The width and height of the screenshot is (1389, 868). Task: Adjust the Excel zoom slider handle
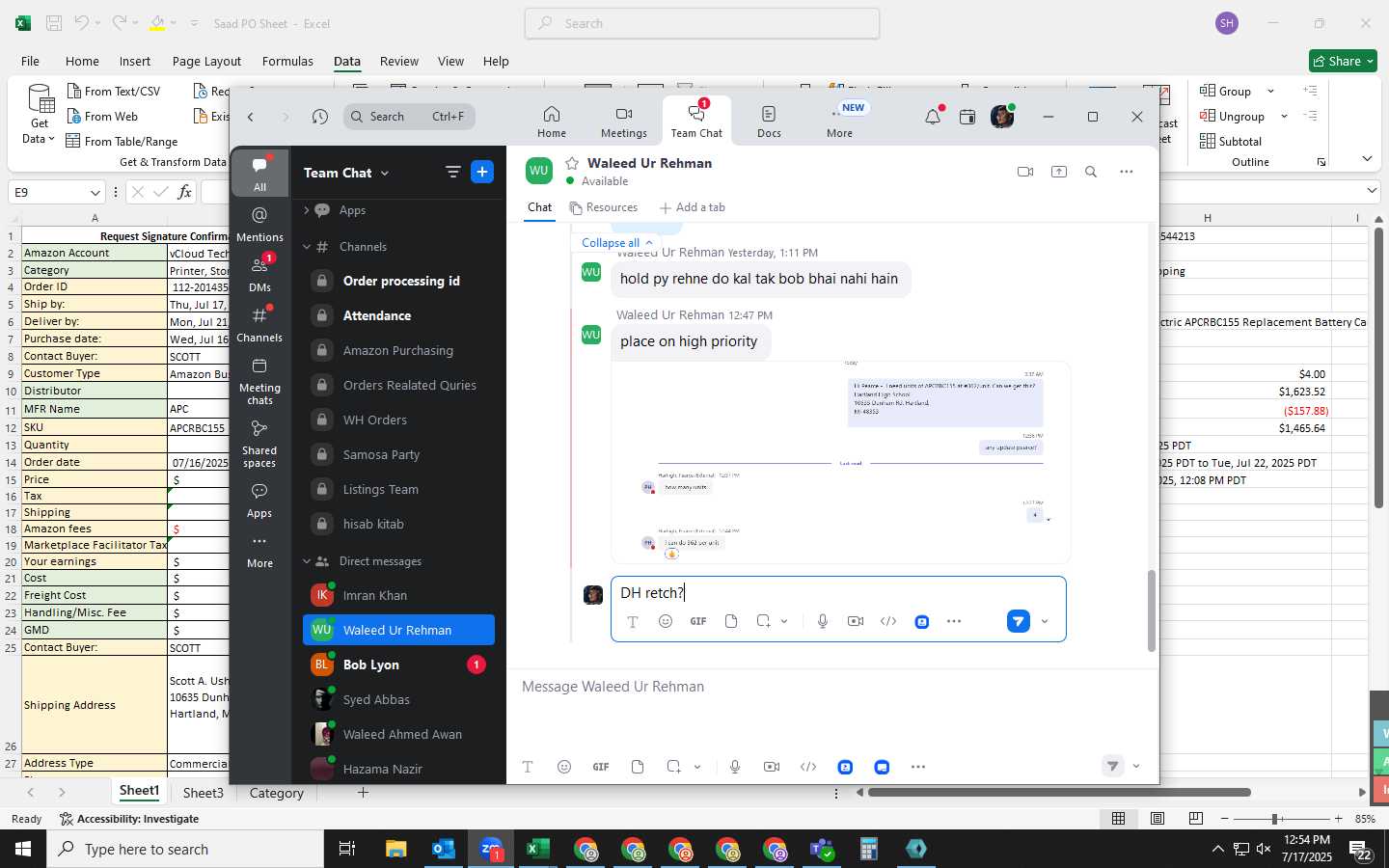[x=1274, y=819]
